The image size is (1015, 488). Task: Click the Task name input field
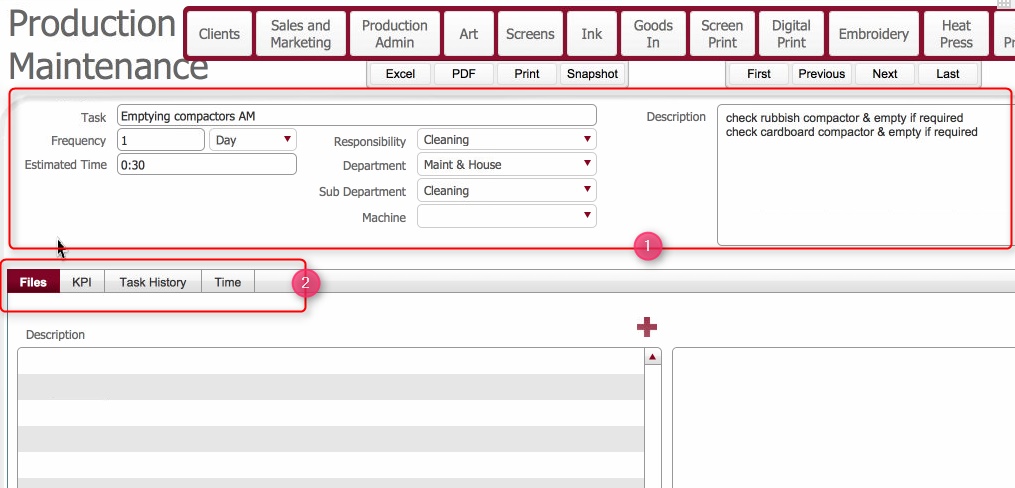pyautogui.click(x=356, y=115)
